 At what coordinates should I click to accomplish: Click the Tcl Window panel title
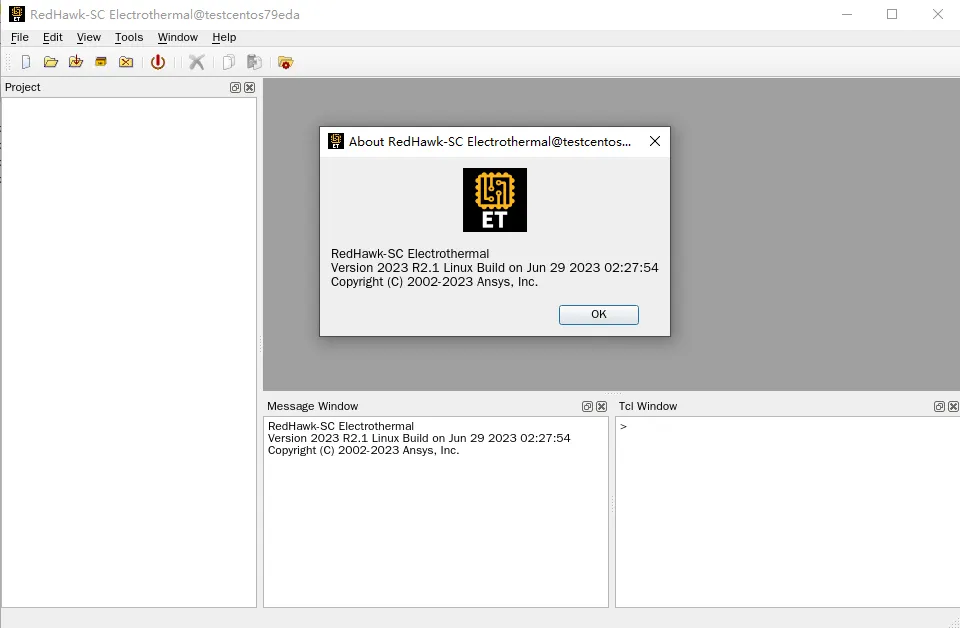point(648,406)
